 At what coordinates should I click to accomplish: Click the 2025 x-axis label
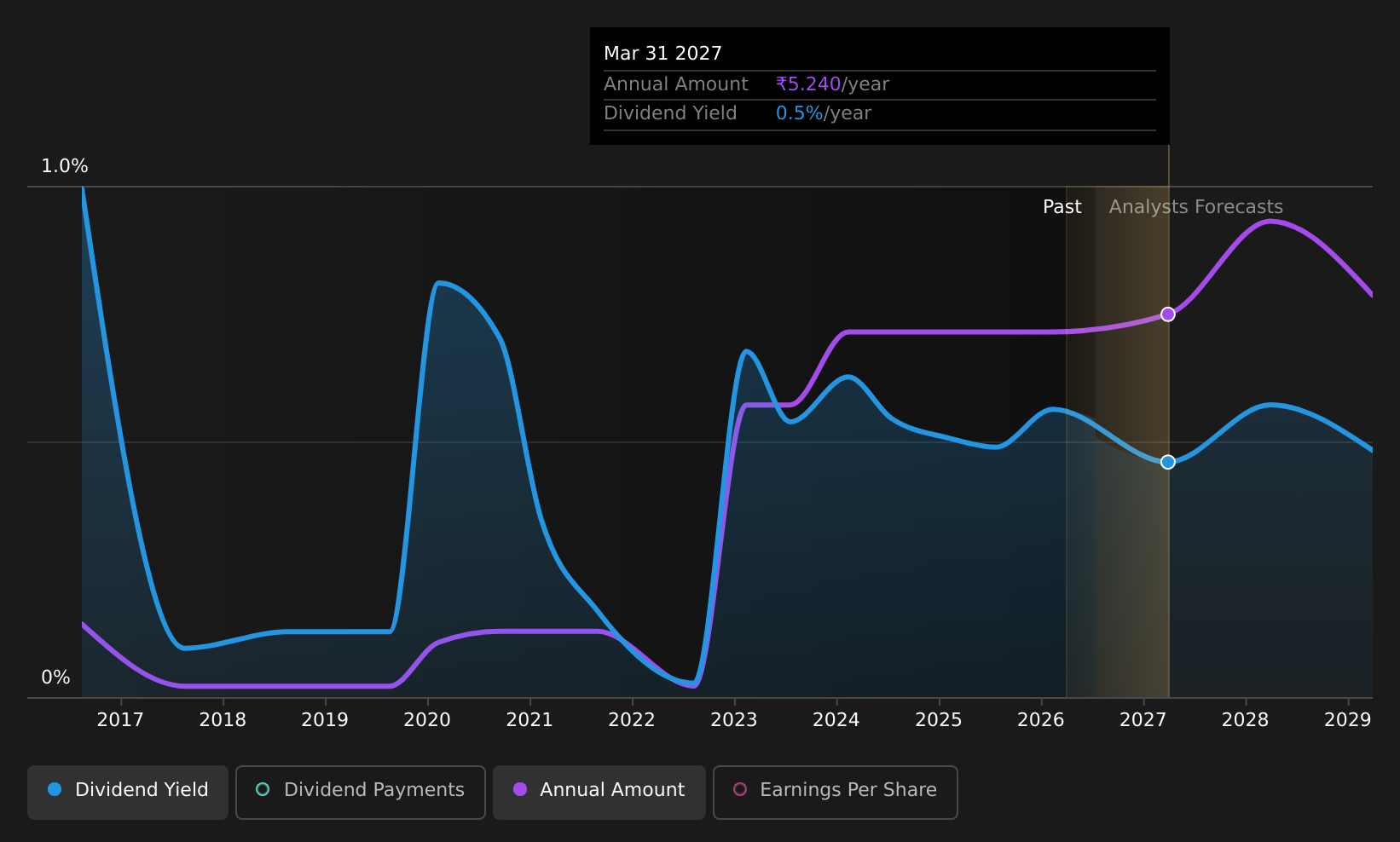click(x=939, y=720)
